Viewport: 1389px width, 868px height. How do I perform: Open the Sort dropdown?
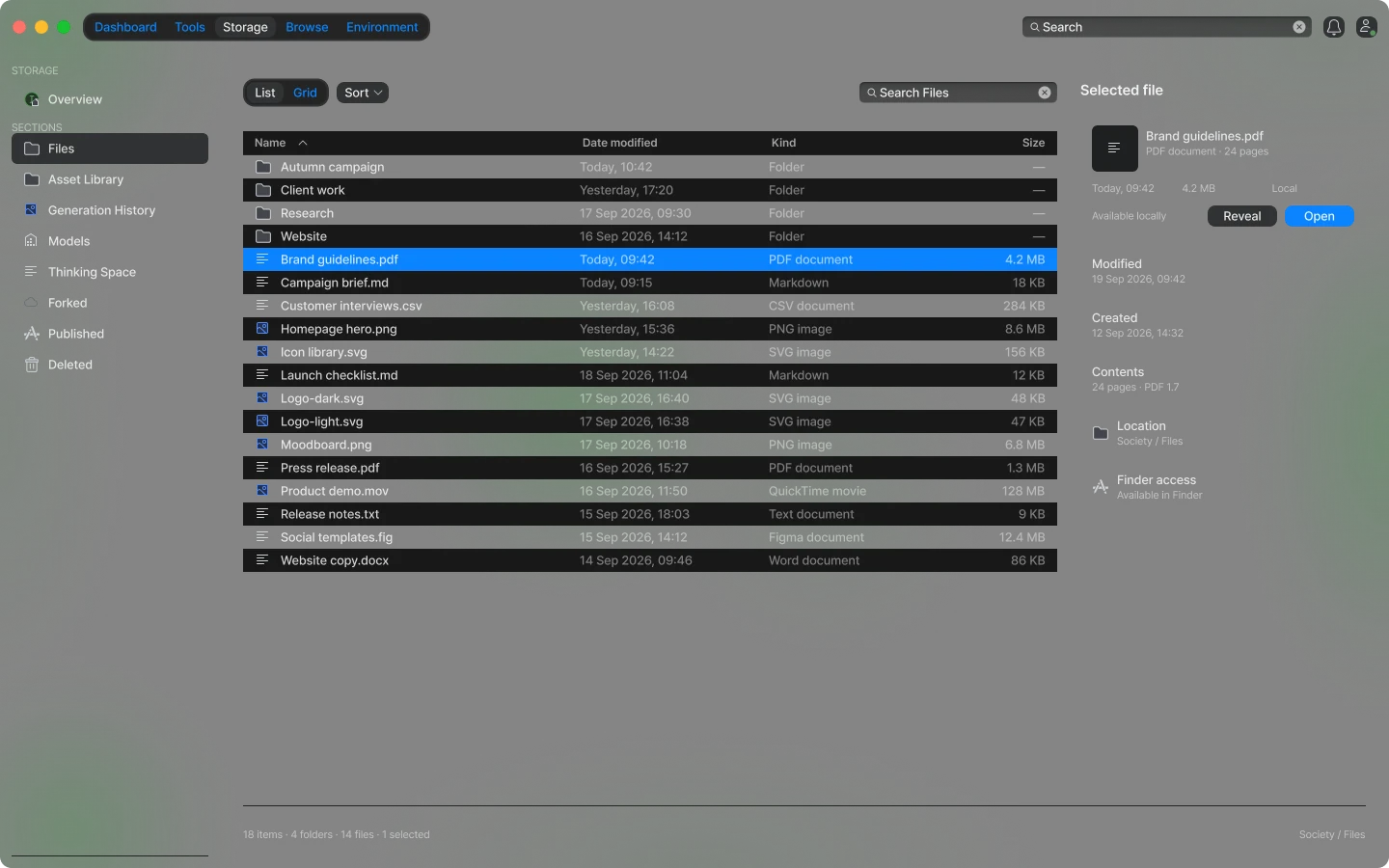click(363, 93)
